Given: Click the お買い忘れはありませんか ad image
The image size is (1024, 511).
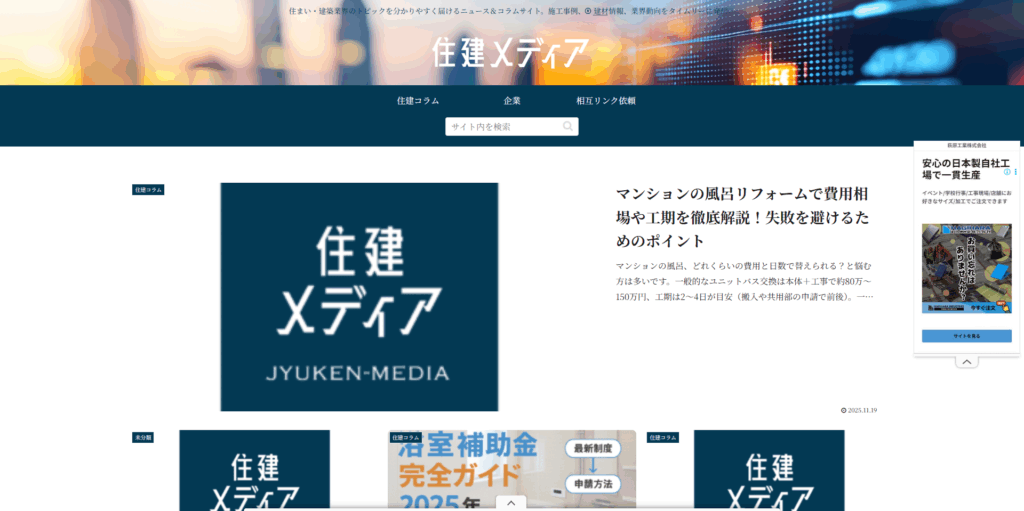Looking at the screenshot, I should pyautogui.click(x=967, y=269).
